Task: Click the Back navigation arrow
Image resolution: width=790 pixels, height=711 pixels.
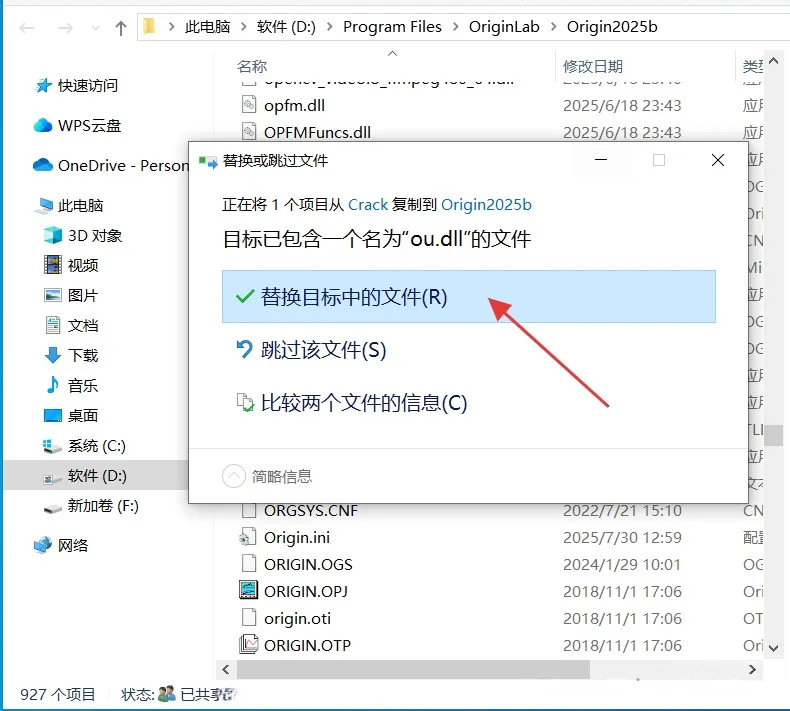Action: click(27, 28)
